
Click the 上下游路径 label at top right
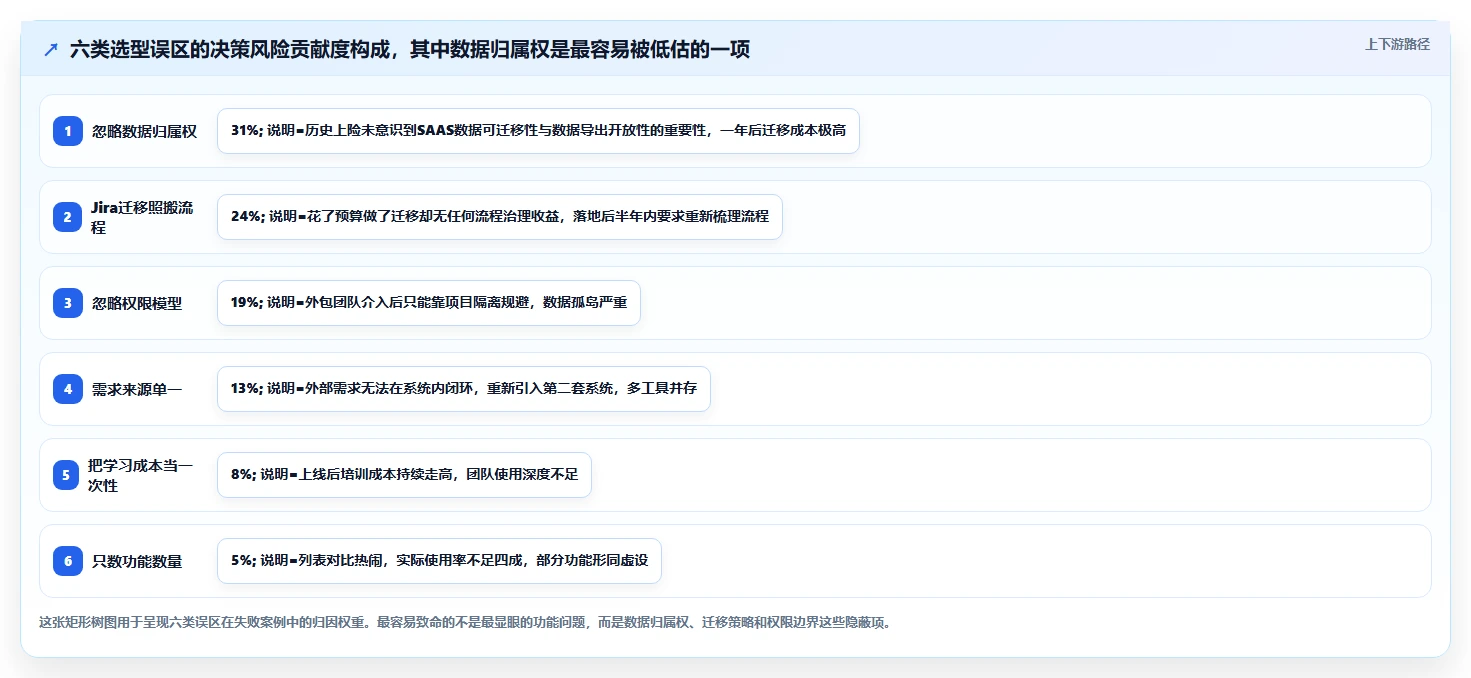[x=1397, y=44]
